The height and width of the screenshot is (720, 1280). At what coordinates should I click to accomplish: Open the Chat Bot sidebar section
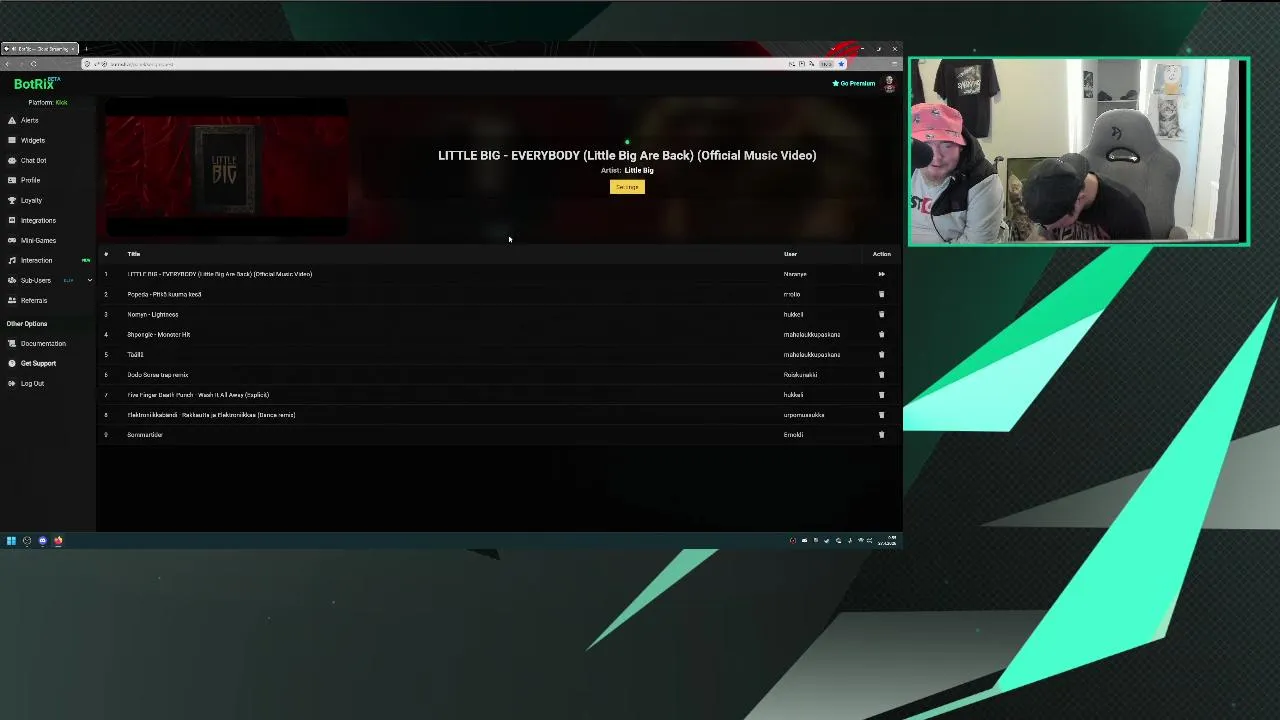point(33,160)
